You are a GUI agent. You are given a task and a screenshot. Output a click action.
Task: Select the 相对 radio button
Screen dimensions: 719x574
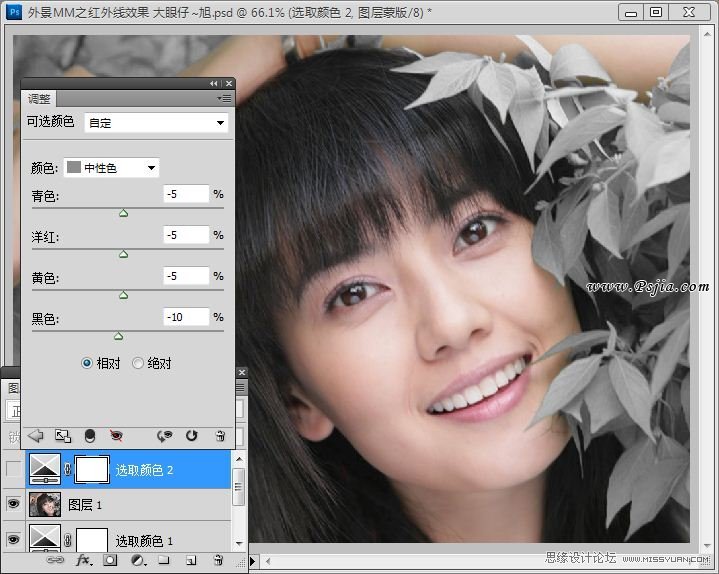[87, 364]
